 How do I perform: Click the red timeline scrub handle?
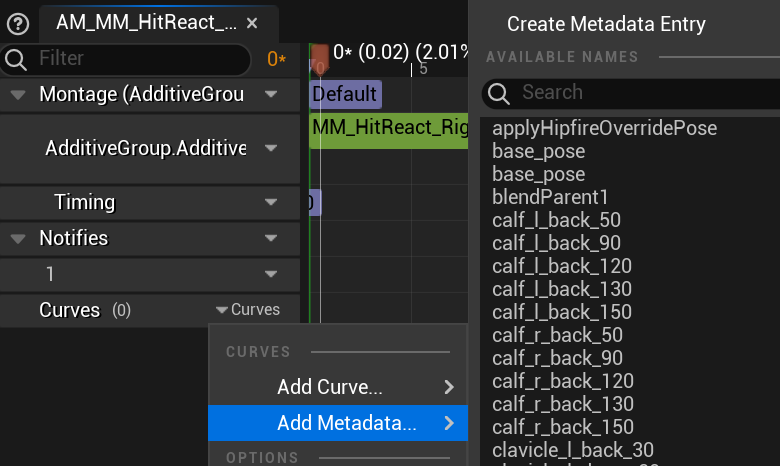click(319, 56)
